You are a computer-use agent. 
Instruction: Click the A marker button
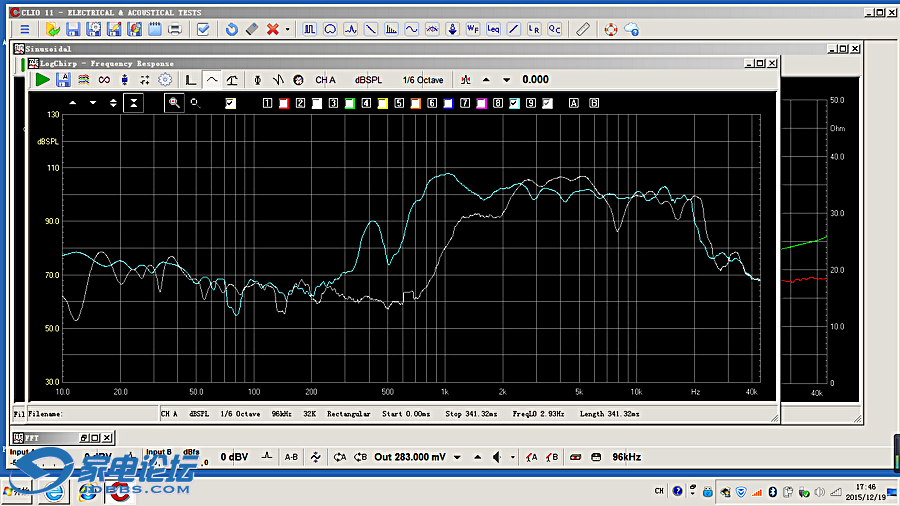click(574, 103)
